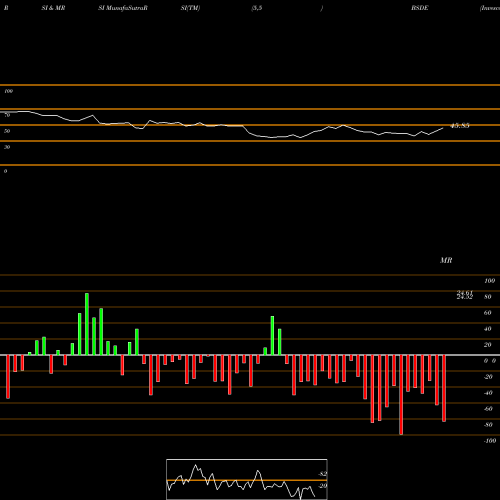
Task: Click the first red bar at chart's left edge
Action: 8,377
